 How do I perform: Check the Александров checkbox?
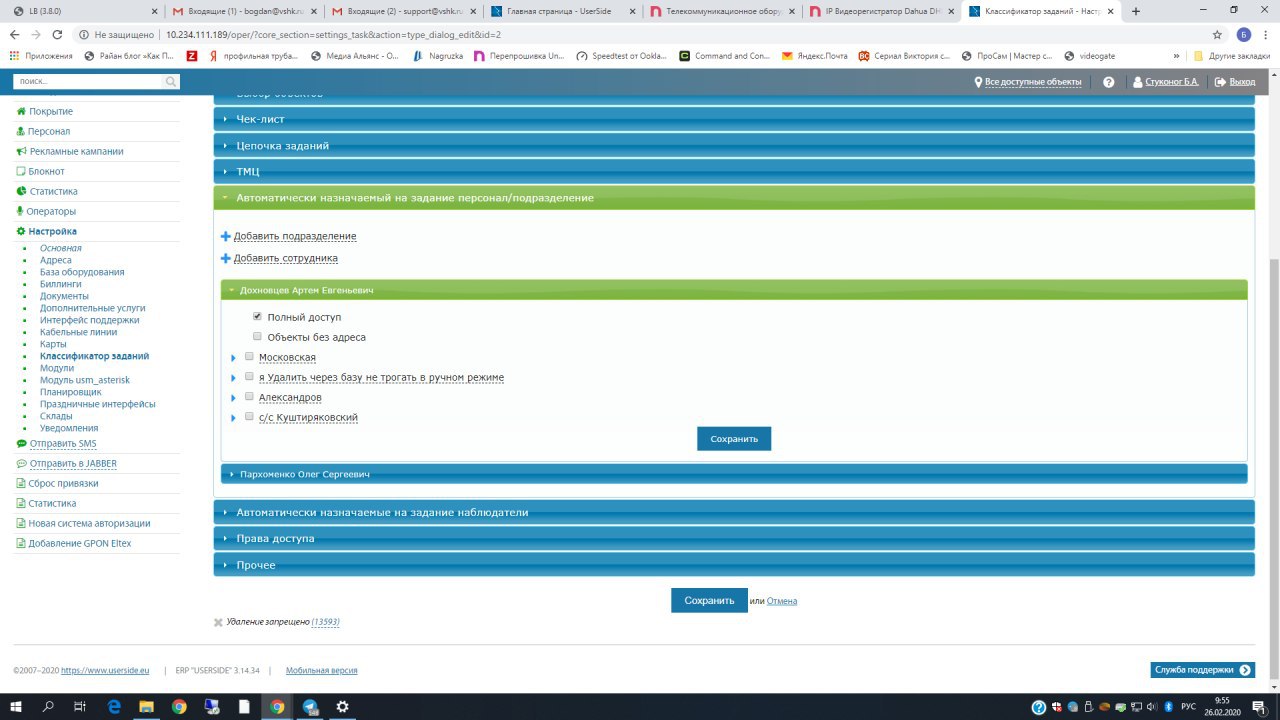coord(249,396)
